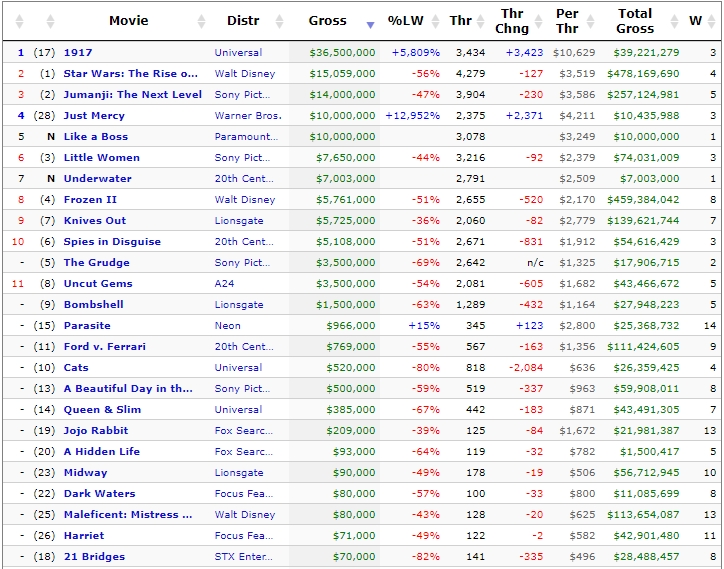Screen dimensions: 724x569
Task: Open the A Hidden Life link
Action: 102,452
